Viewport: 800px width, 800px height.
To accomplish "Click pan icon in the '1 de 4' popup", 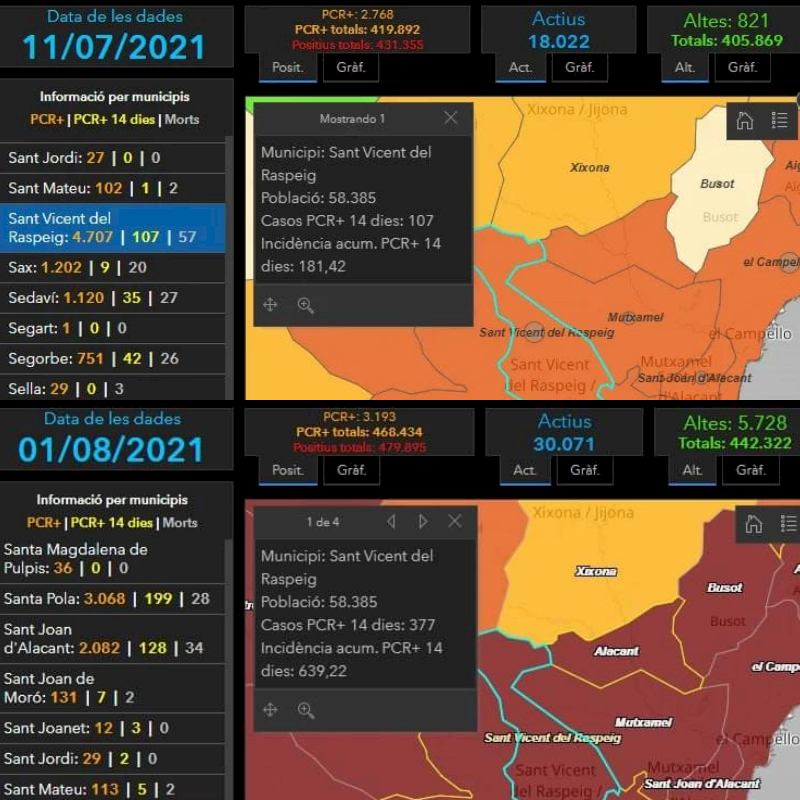I will click(x=270, y=711).
